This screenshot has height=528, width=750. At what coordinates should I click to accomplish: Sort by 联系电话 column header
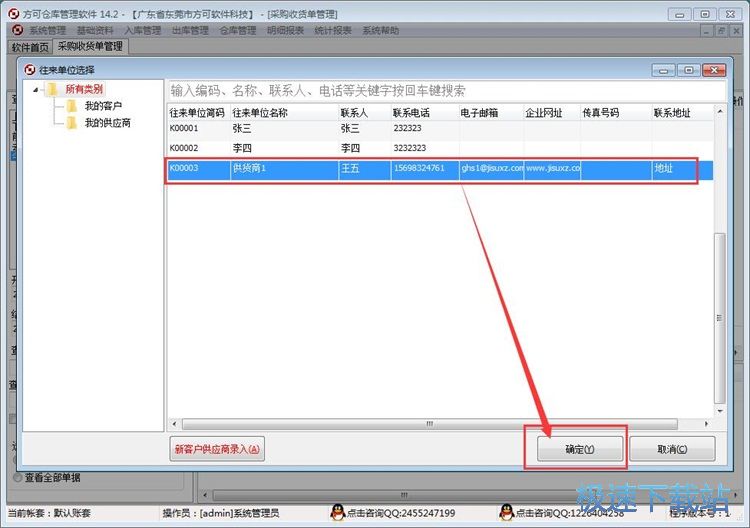coord(425,113)
